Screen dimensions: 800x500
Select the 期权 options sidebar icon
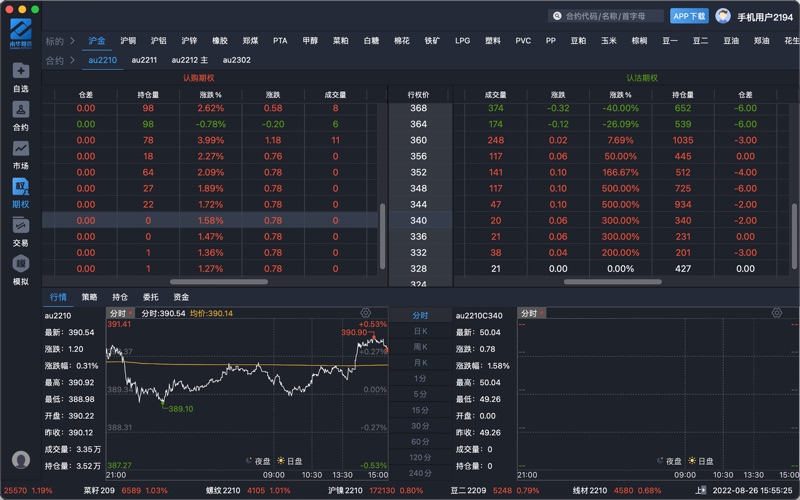[x=20, y=192]
